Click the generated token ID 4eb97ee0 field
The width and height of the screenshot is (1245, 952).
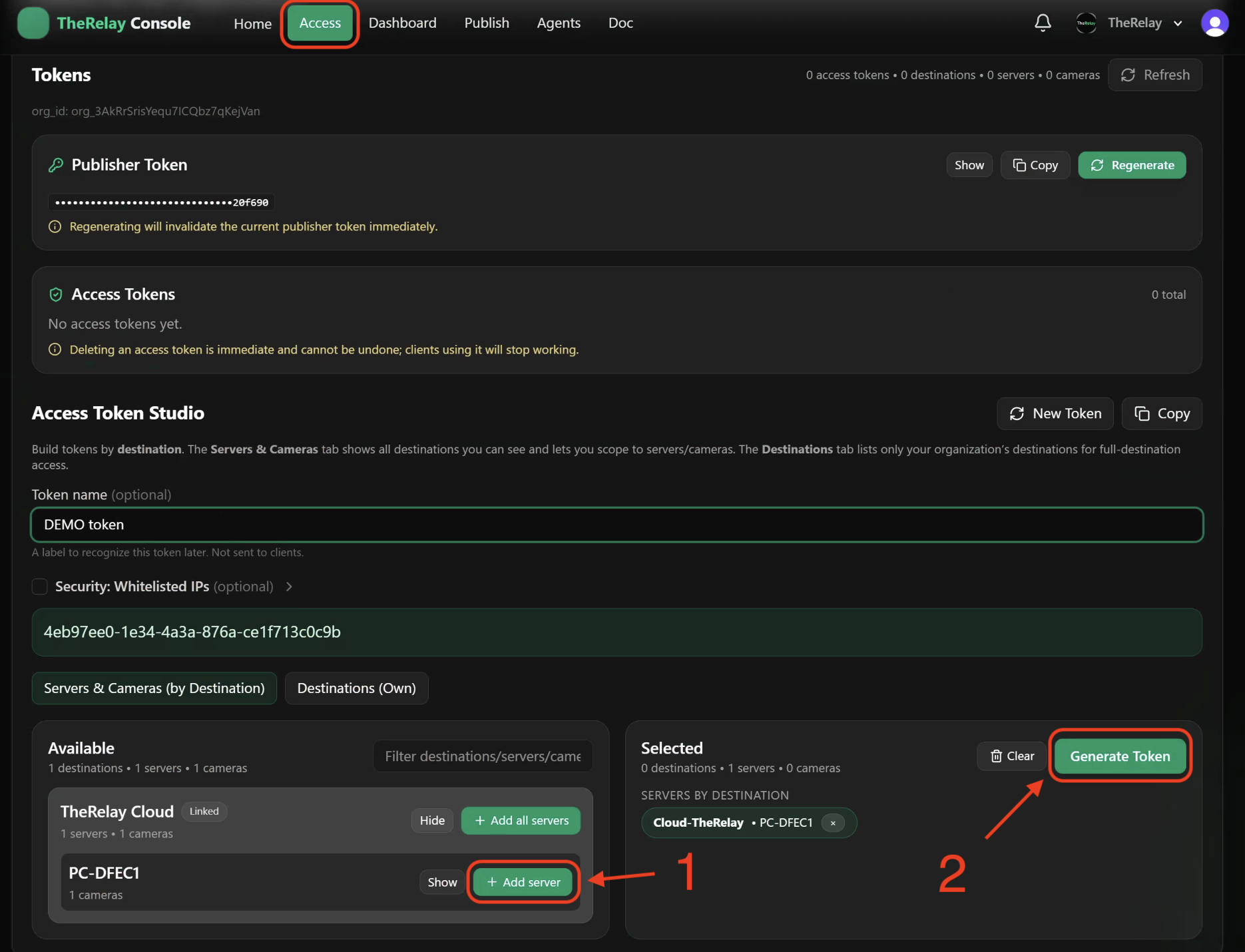point(617,632)
